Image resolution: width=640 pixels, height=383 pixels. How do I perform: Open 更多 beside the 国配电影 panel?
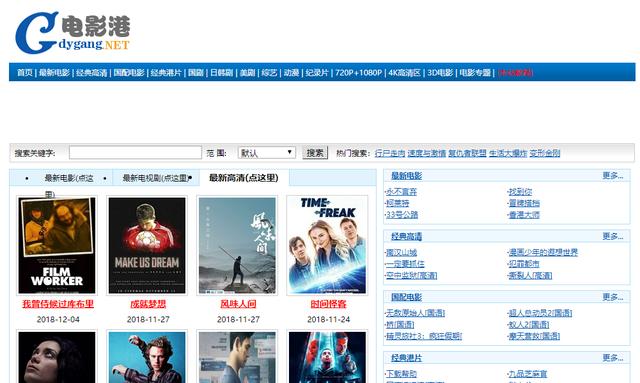click(x=613, y=297)
